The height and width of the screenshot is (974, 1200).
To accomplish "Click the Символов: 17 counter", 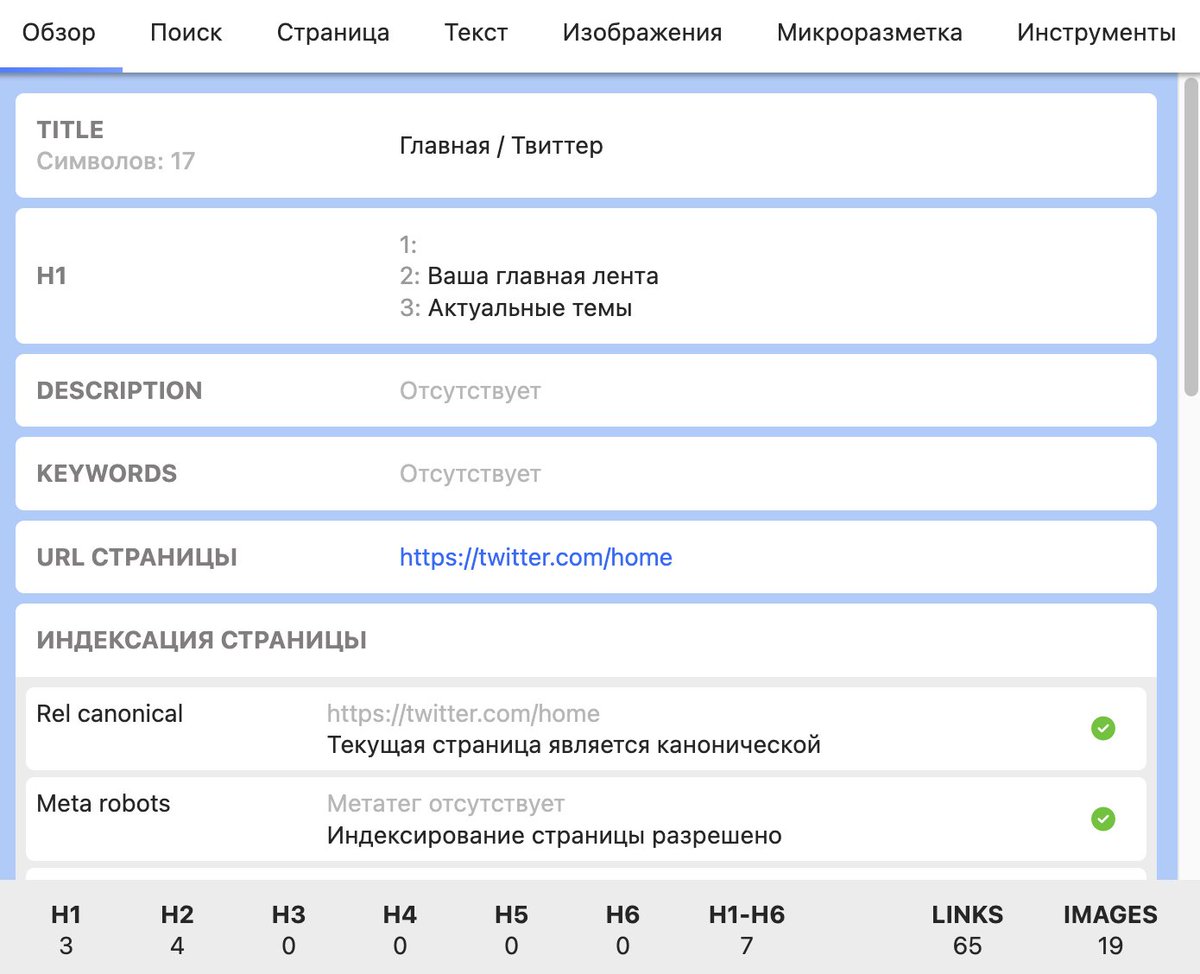I will point(116,160).
